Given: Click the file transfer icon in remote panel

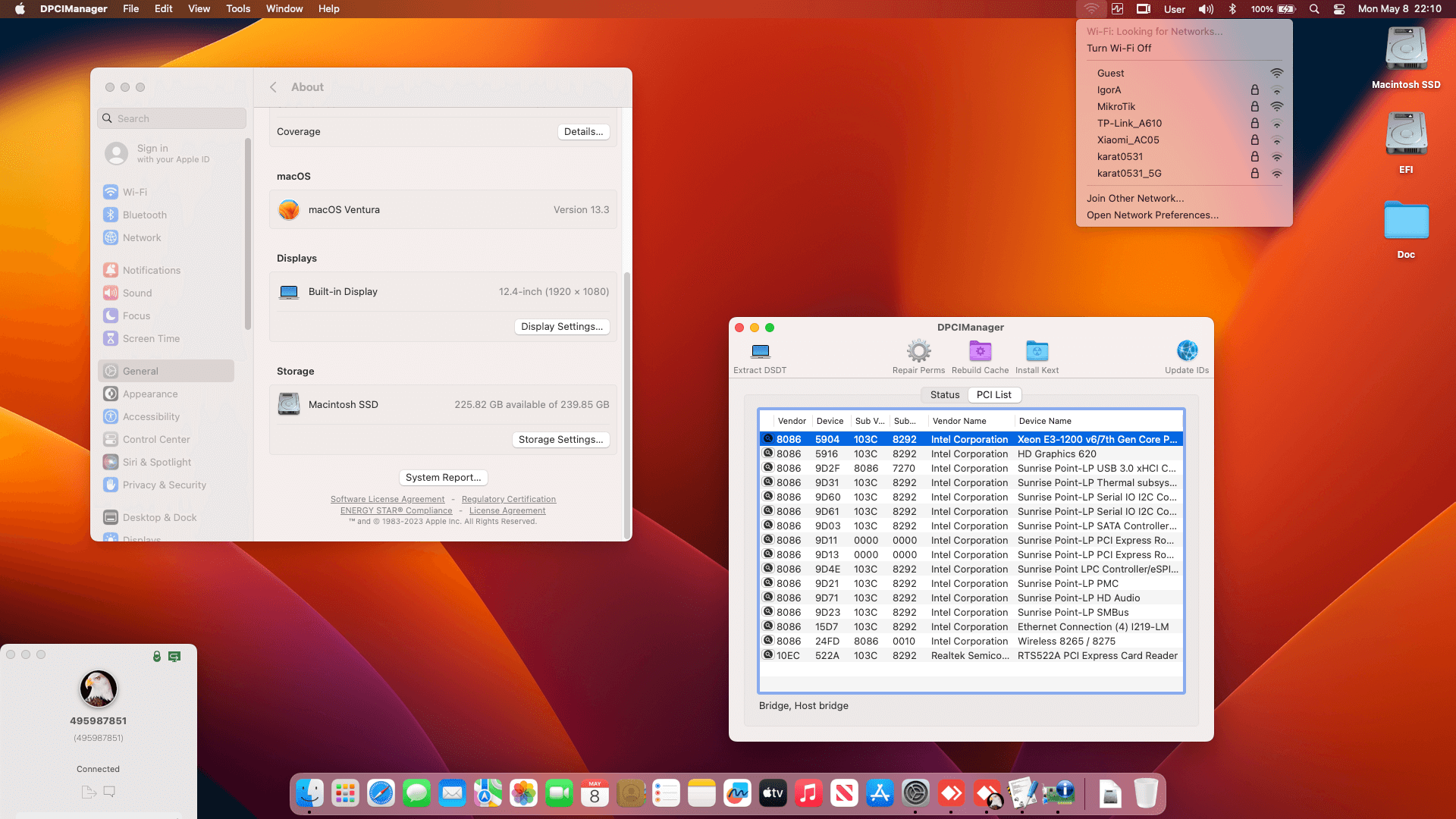Looking at the screenshot, I should click(x=89, y=792).
